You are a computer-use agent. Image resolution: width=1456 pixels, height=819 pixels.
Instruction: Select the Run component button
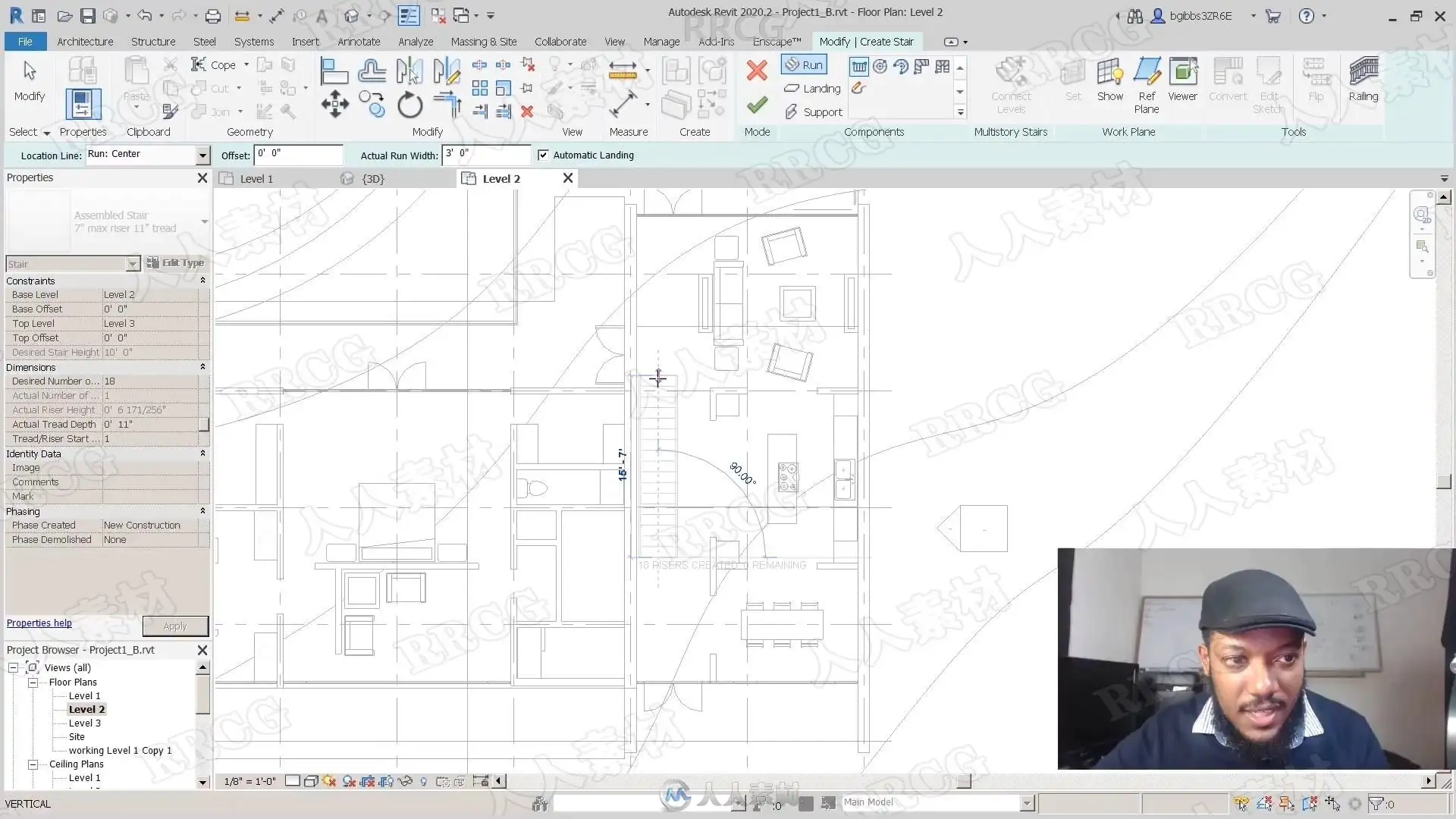click(x=804, y=65)
